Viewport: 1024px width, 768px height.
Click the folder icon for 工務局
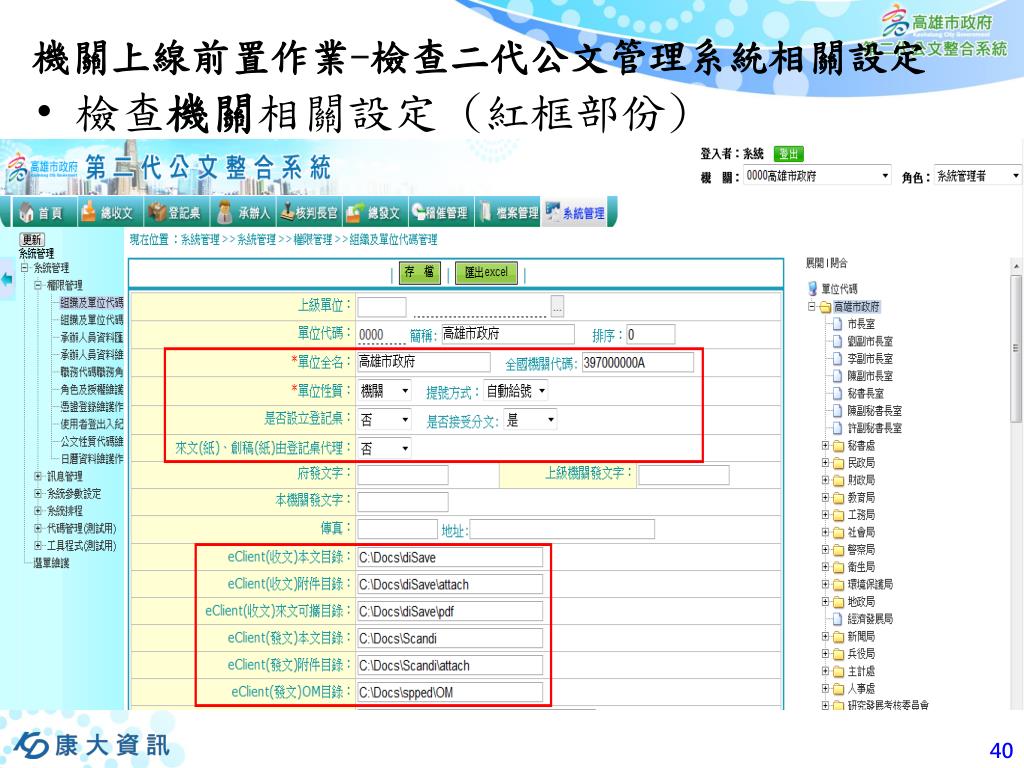click(839, 515)
